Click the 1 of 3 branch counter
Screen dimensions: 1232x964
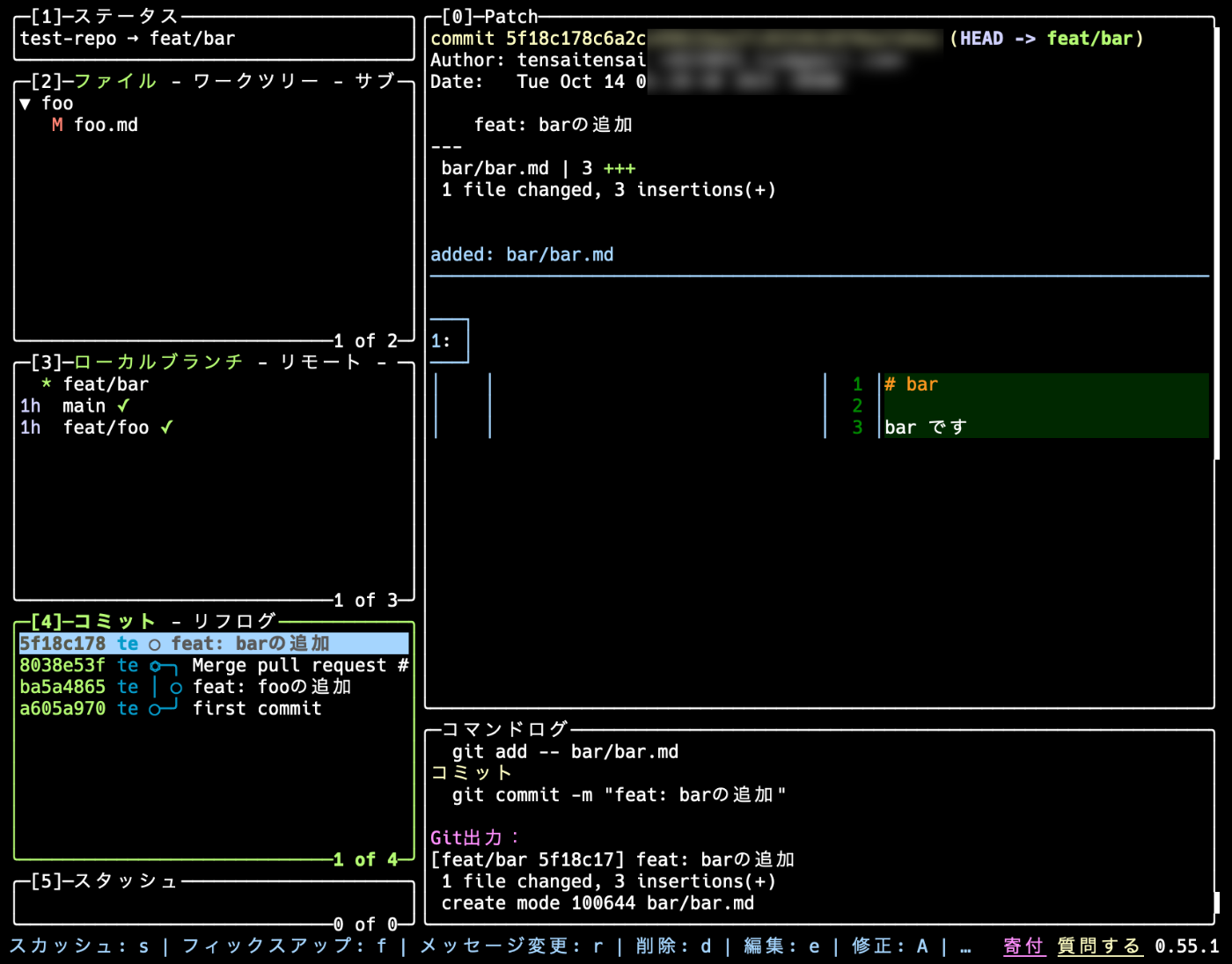pos(365,601)
